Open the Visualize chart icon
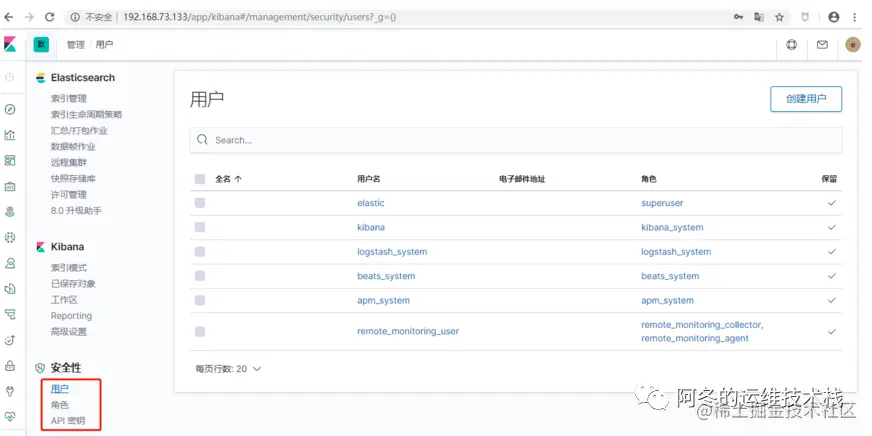This screenshot has height=436, width=872. (9, 135)
